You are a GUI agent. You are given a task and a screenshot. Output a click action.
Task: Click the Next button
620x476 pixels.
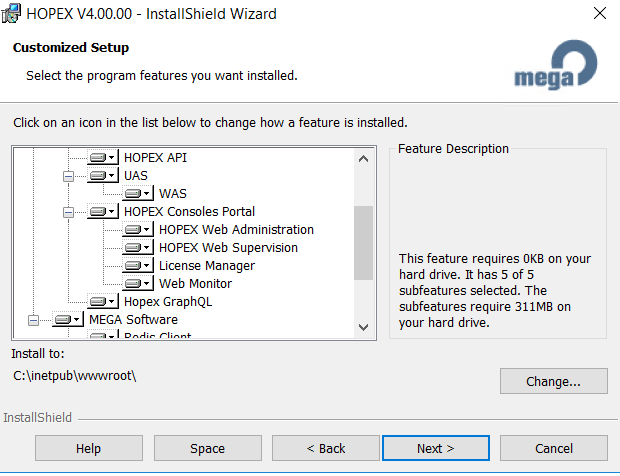pos(435,449)
